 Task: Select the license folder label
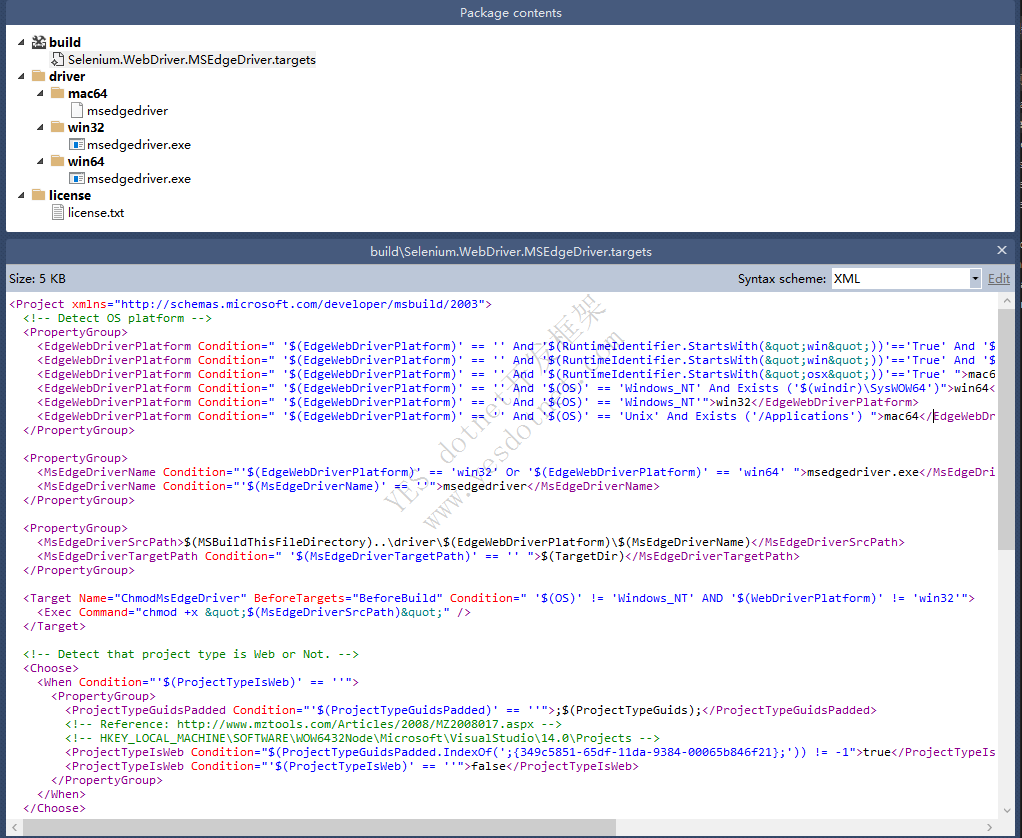70,195
